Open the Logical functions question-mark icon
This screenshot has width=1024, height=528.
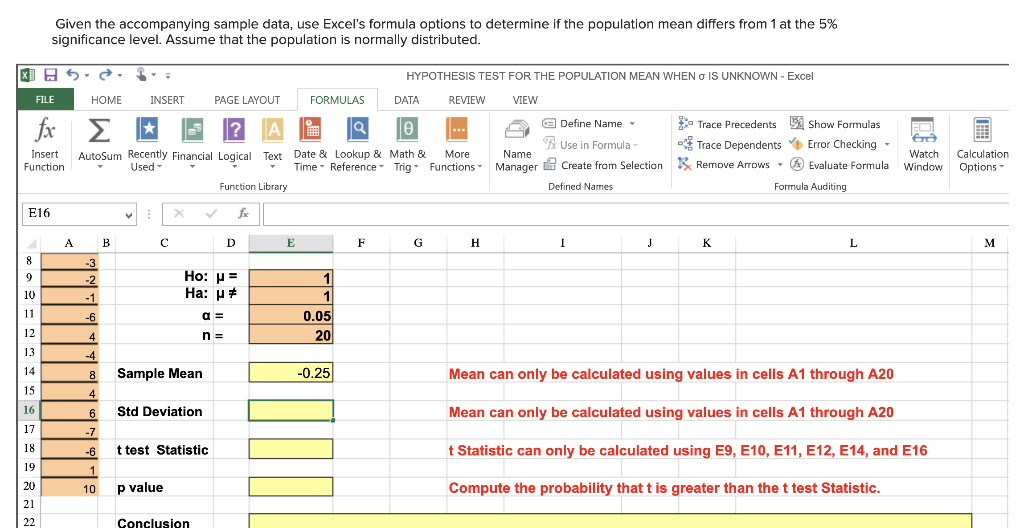(x=234, y=130)
